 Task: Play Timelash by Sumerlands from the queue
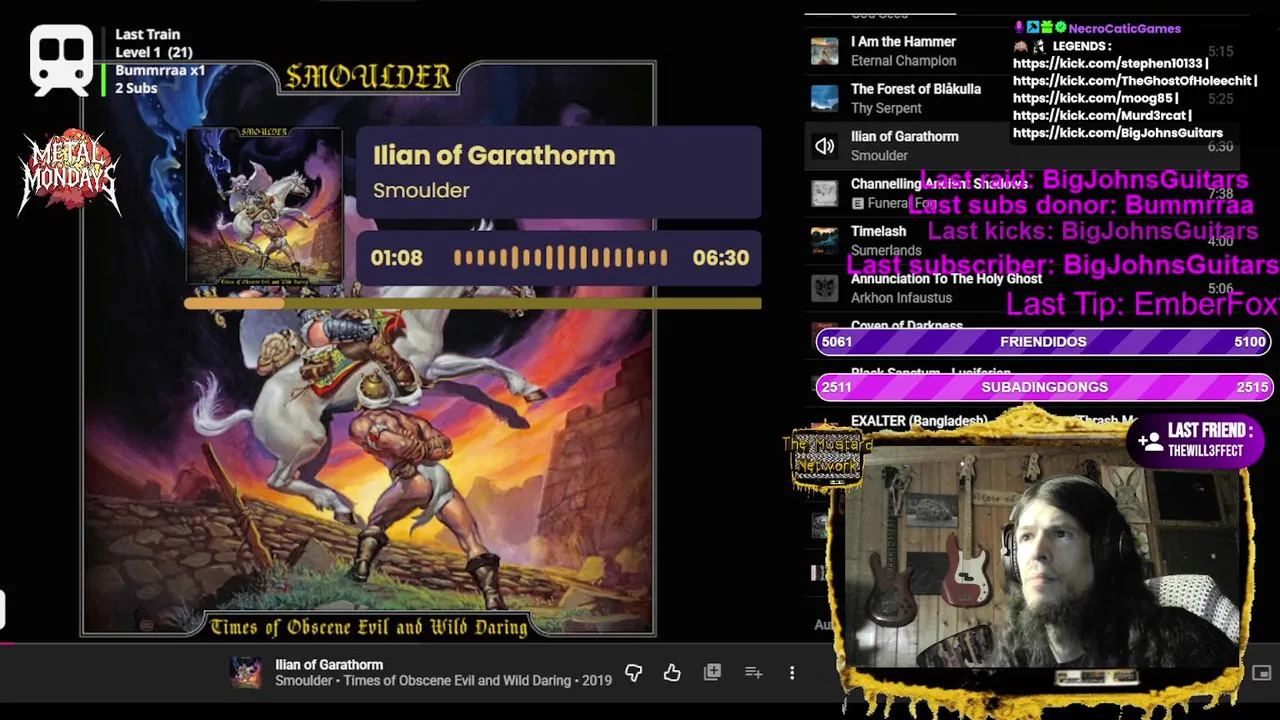878,231
